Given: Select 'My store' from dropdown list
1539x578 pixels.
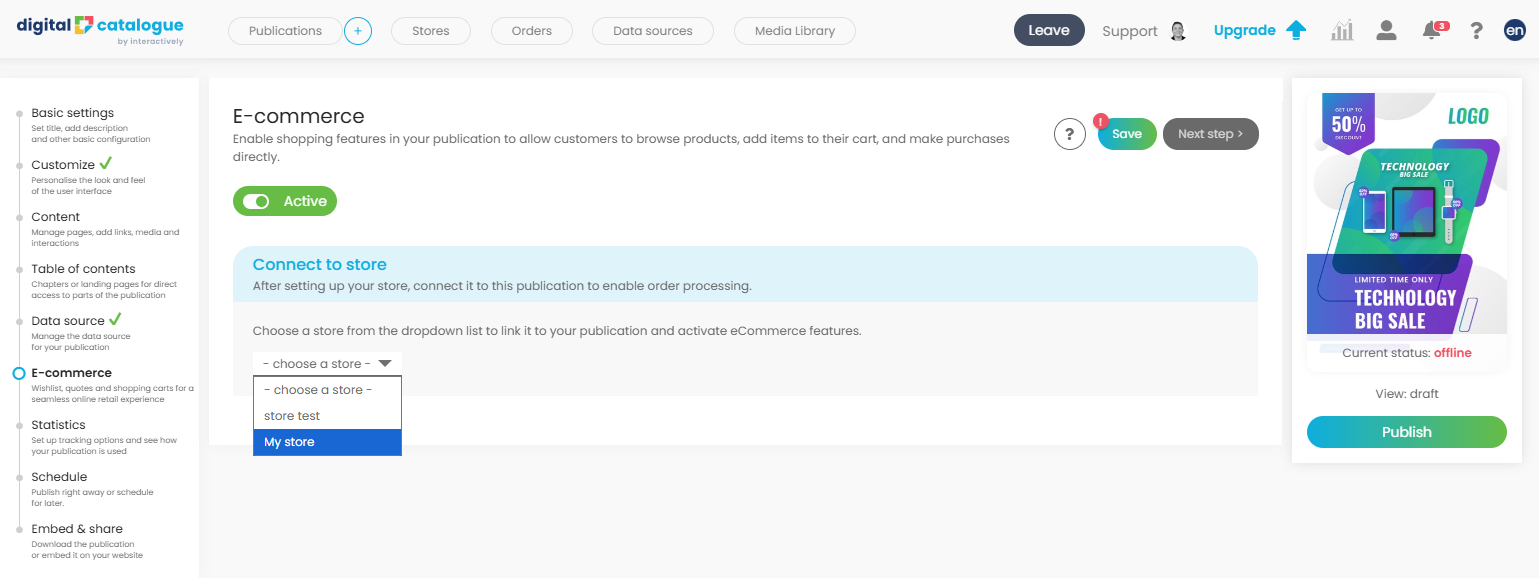Looking at the screenshot, I should pos(327,442).
